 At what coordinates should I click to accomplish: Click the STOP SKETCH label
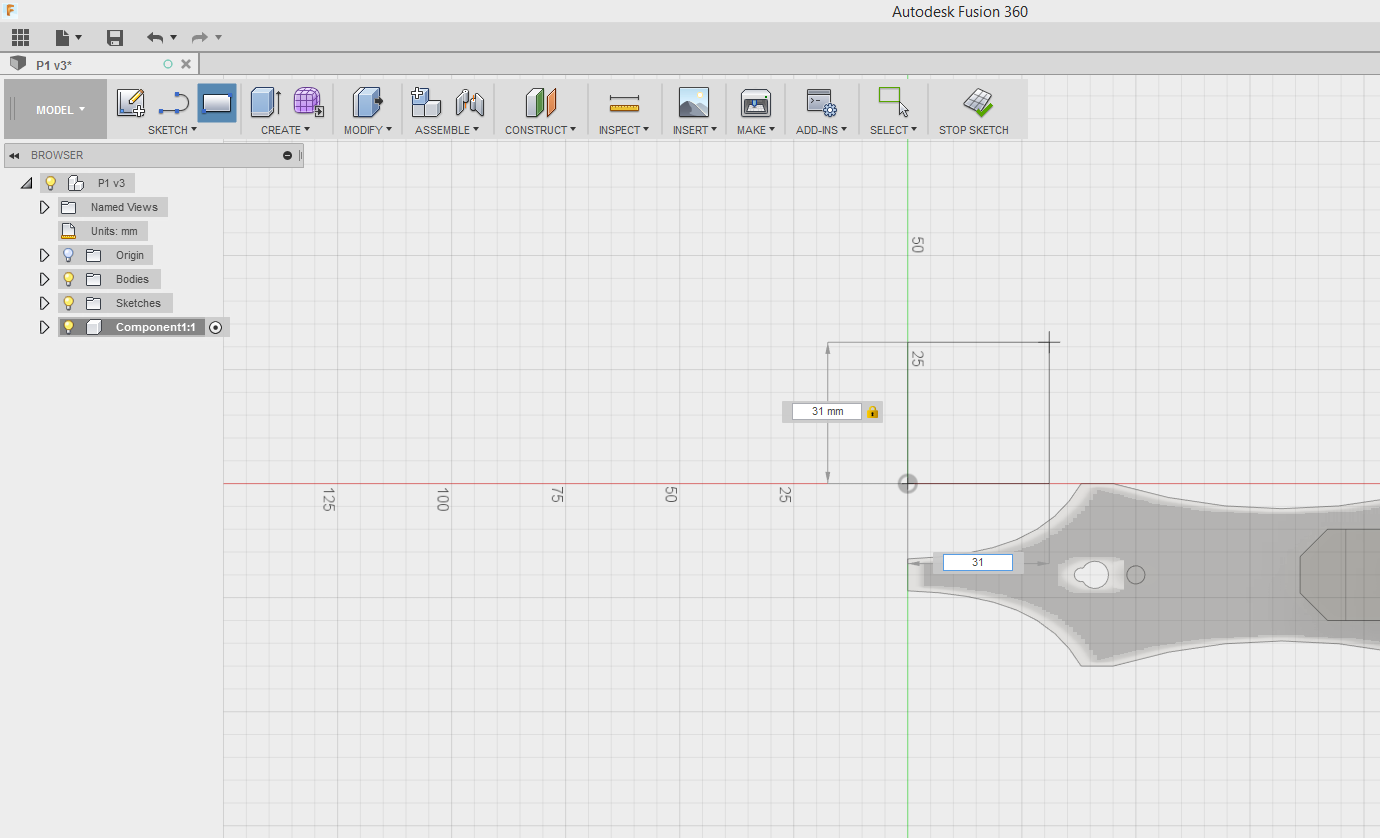(974, 130)
